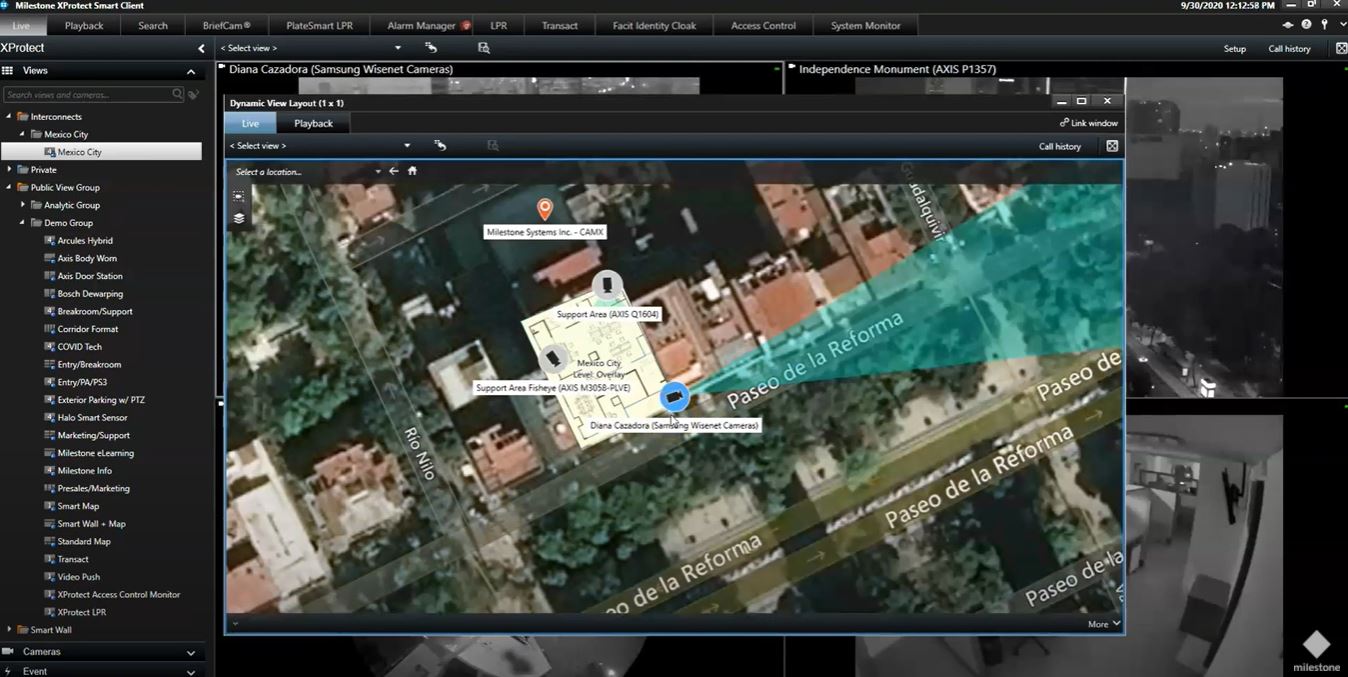
Task: Toggle the Link window option
Action: tap(1088, 122)
